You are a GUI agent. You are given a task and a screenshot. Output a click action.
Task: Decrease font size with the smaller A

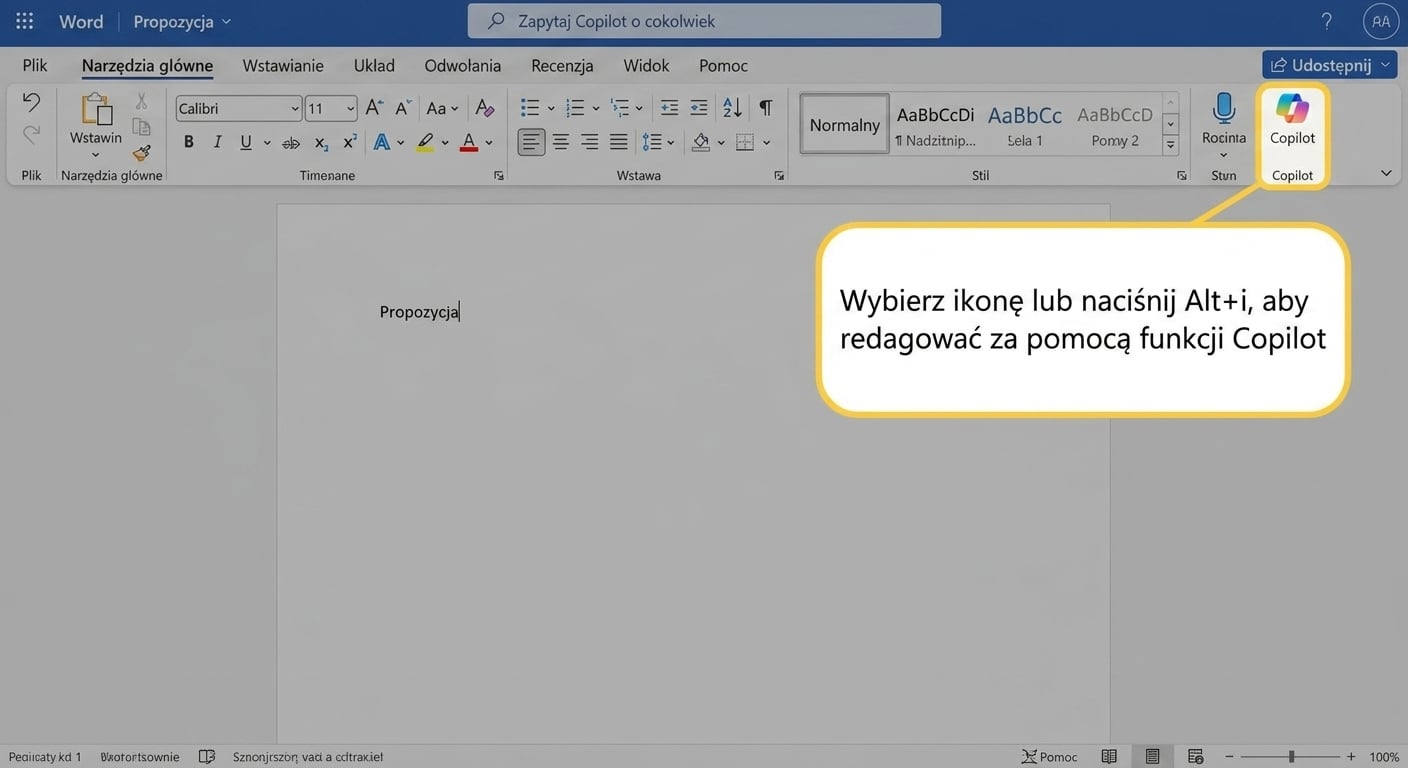click(403, 108)
